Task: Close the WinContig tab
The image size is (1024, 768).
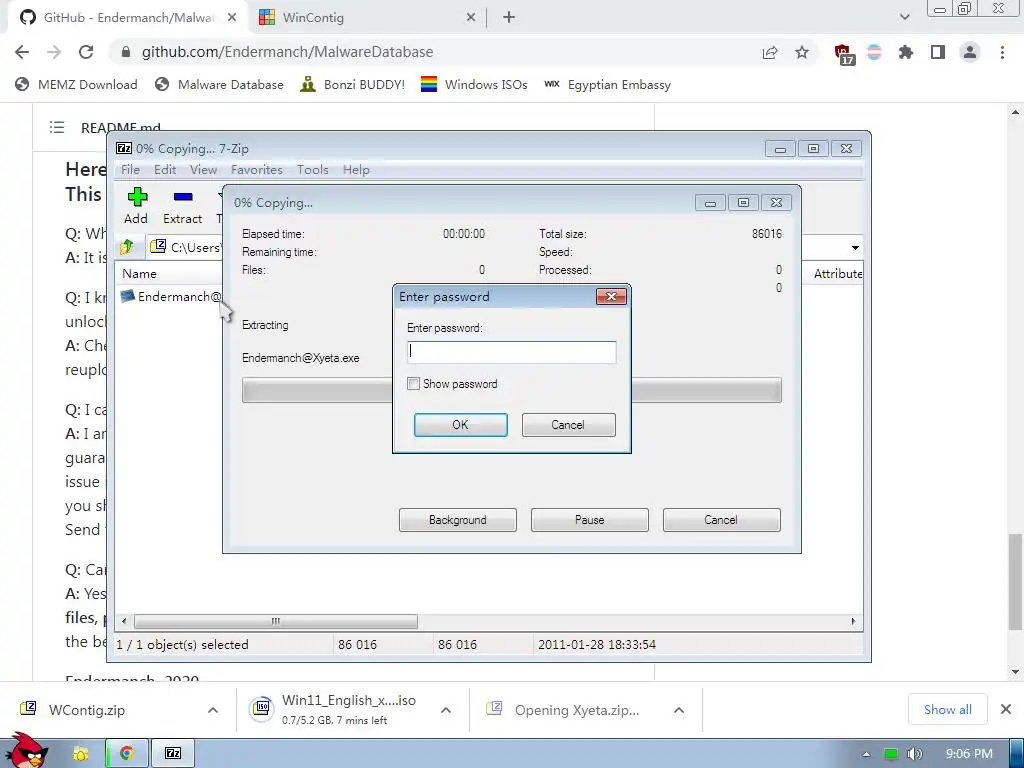Action: pyautogui.click(x=471, y=18)
